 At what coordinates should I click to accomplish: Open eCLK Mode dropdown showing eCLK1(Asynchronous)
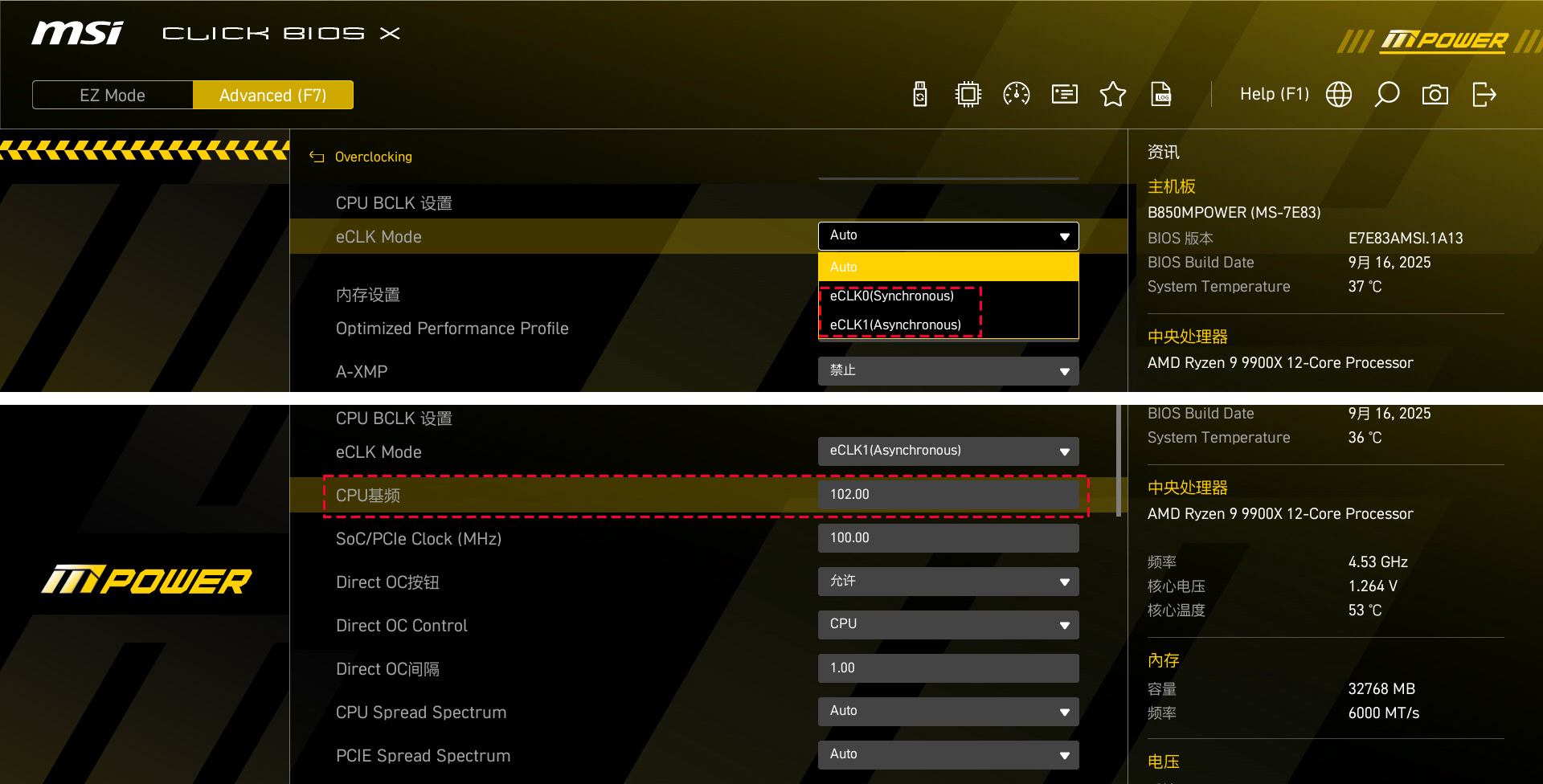point(948,451)
